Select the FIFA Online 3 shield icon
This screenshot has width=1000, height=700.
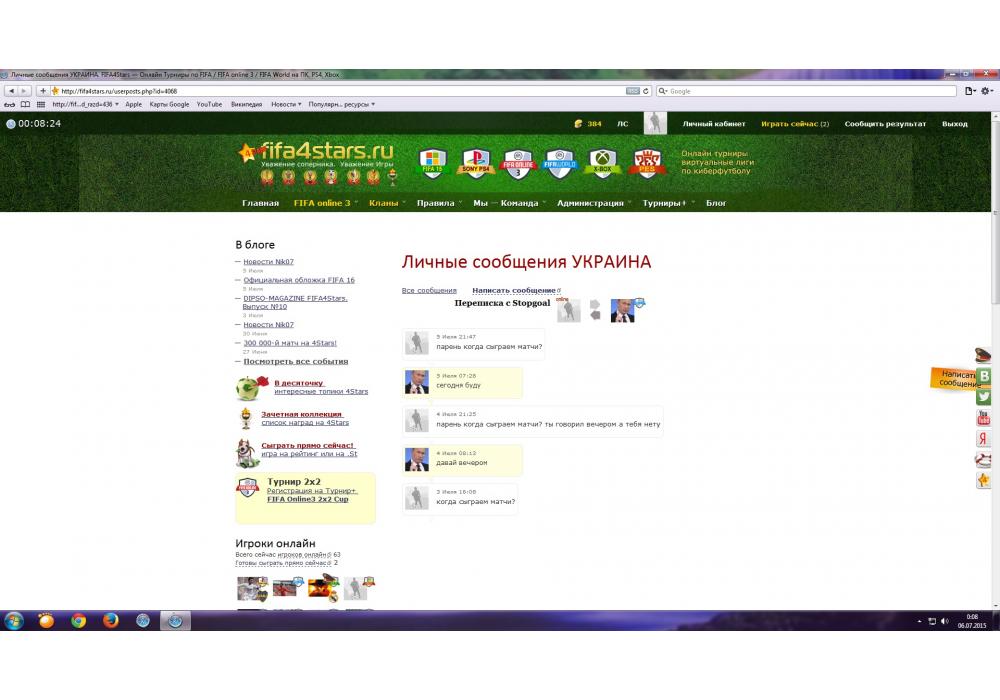pos(518,163)
